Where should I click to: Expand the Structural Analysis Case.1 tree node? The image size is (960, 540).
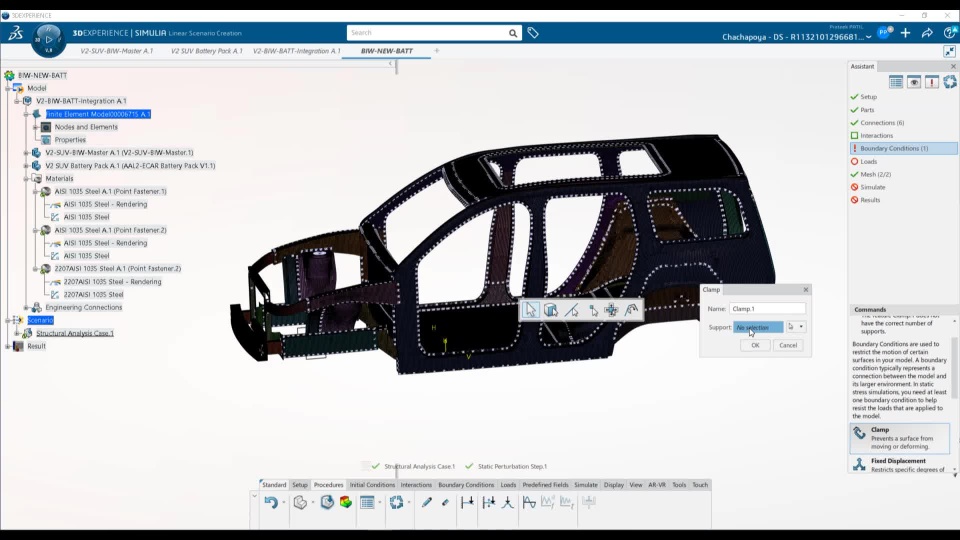[x=17, y=333]
